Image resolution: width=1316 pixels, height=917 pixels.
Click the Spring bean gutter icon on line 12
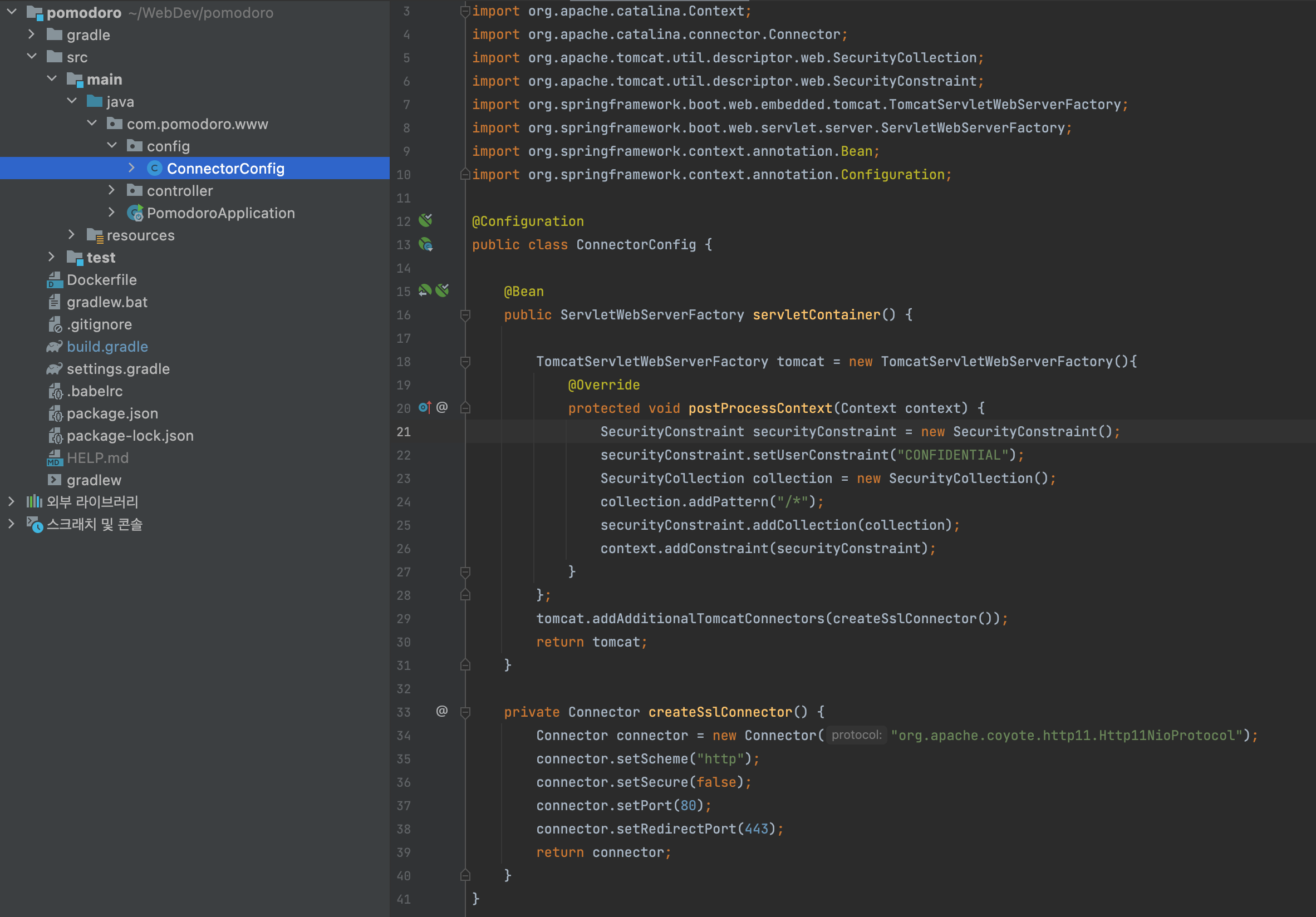(425, 220)
